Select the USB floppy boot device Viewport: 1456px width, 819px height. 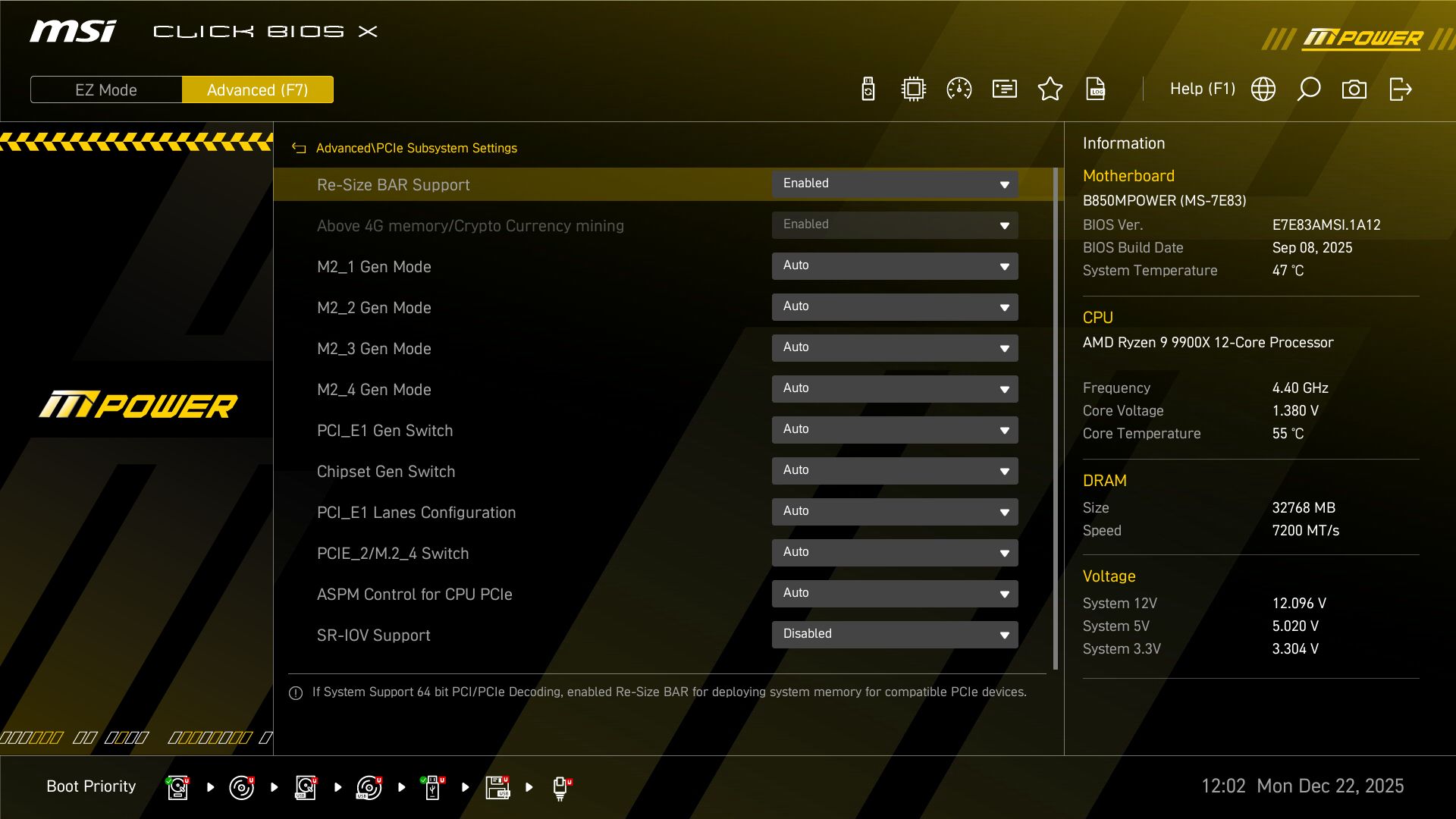pyautogui.click(x=497, y=787)
